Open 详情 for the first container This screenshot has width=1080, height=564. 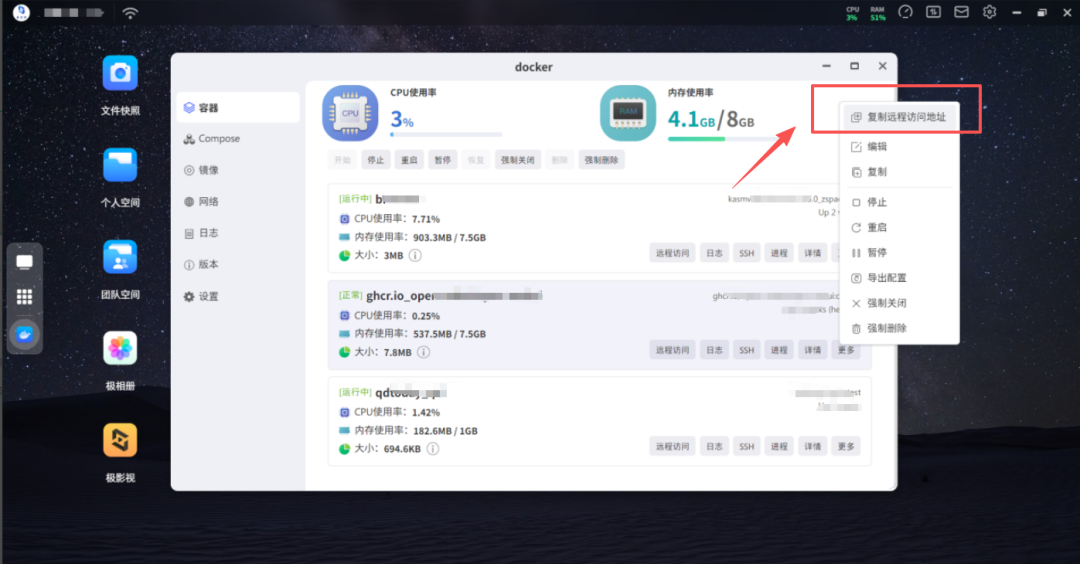[813, 253]
